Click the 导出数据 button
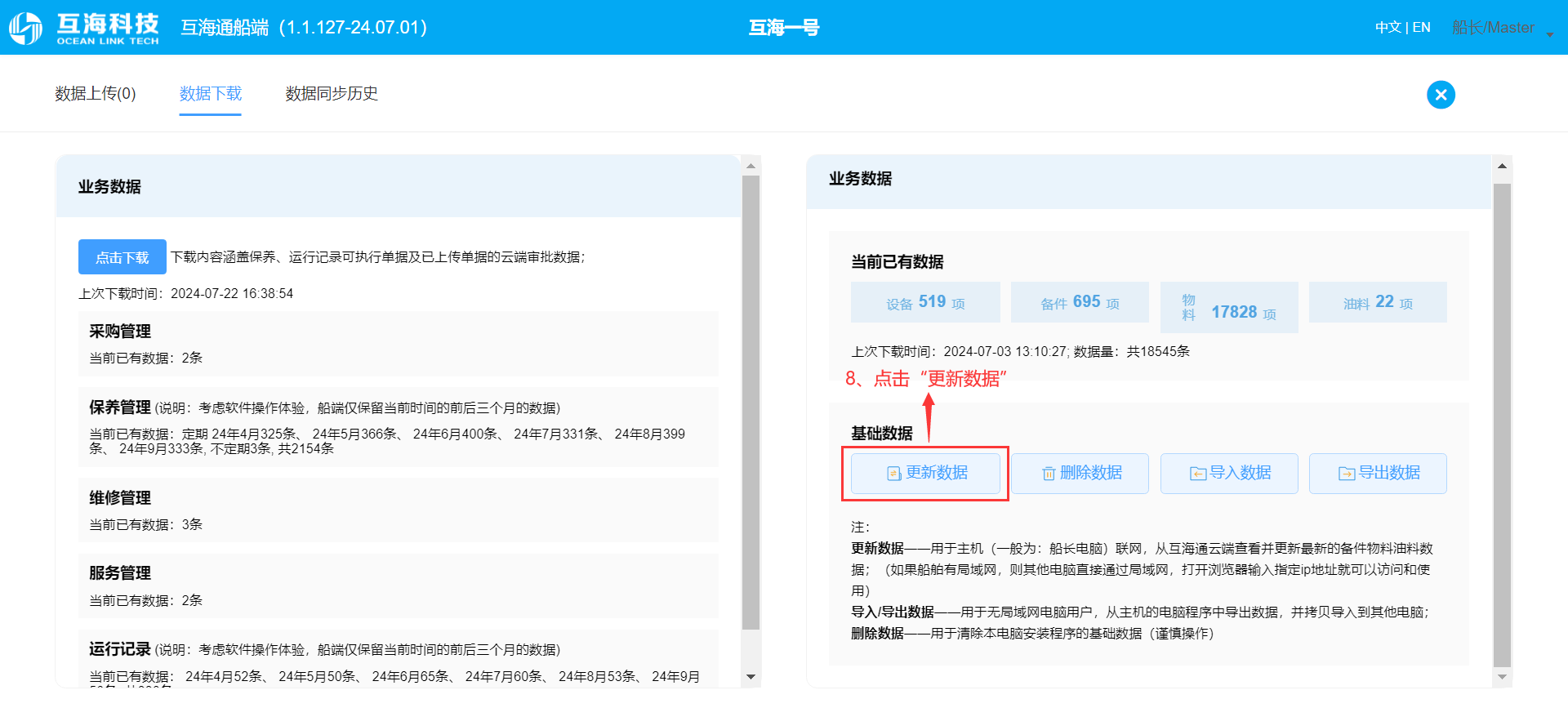 1378,474
